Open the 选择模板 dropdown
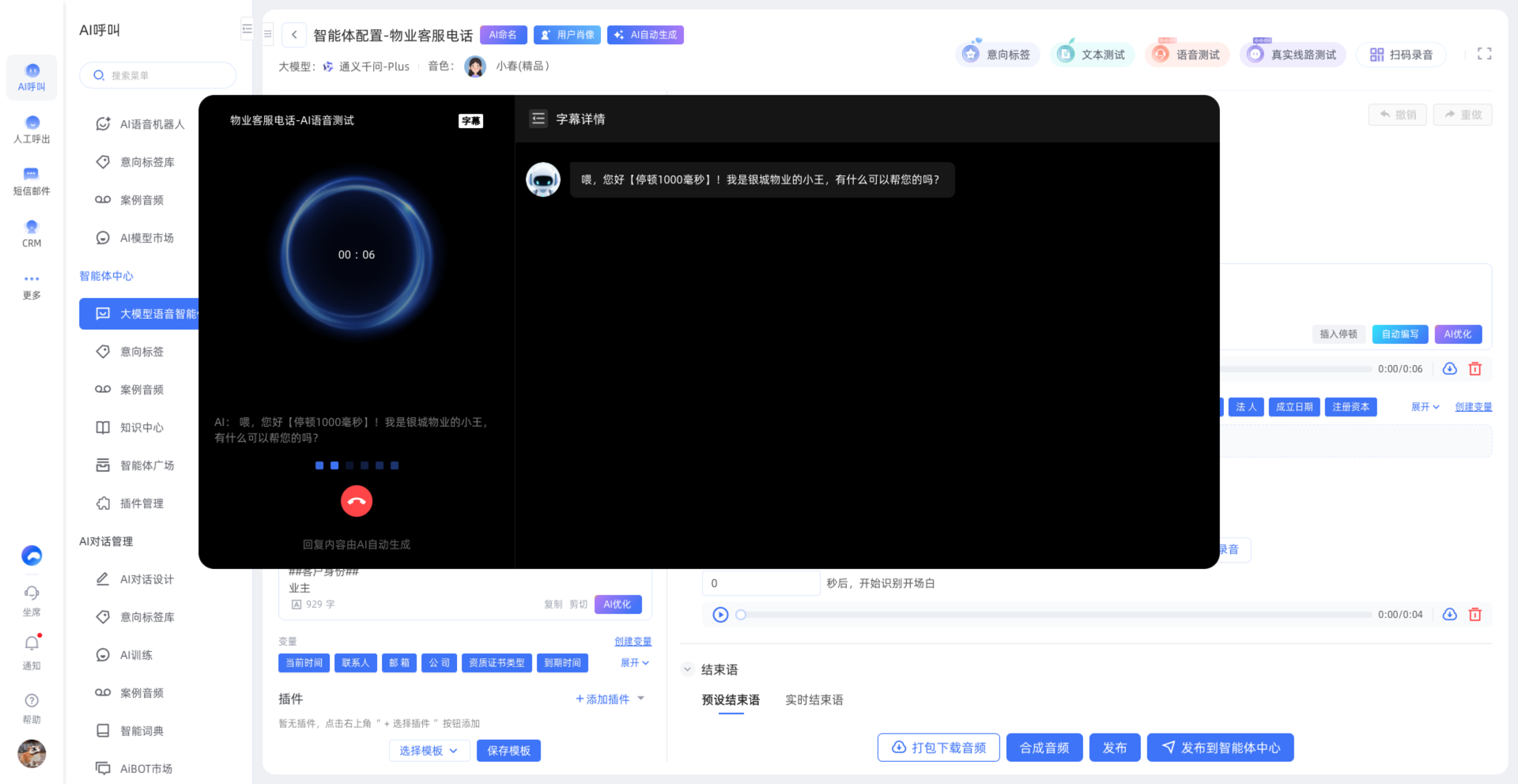 (x=429, y=751)
